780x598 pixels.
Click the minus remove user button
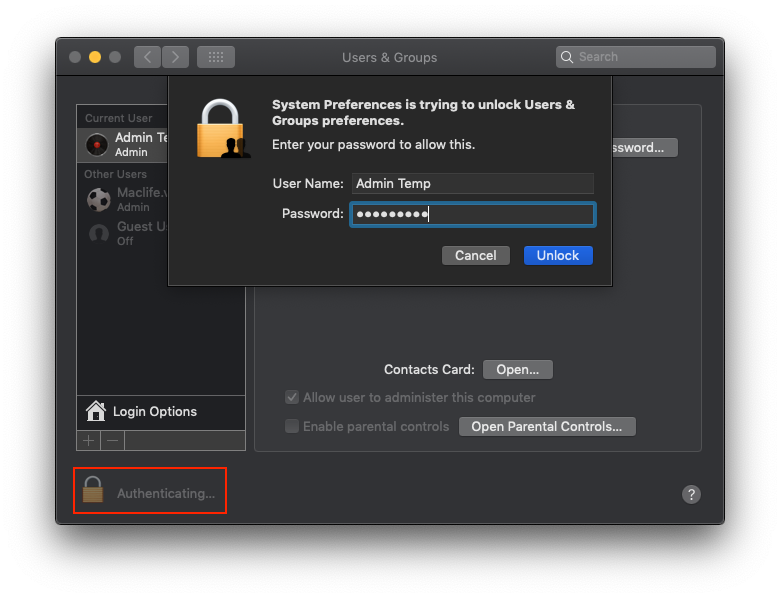[x=113, y=440]
